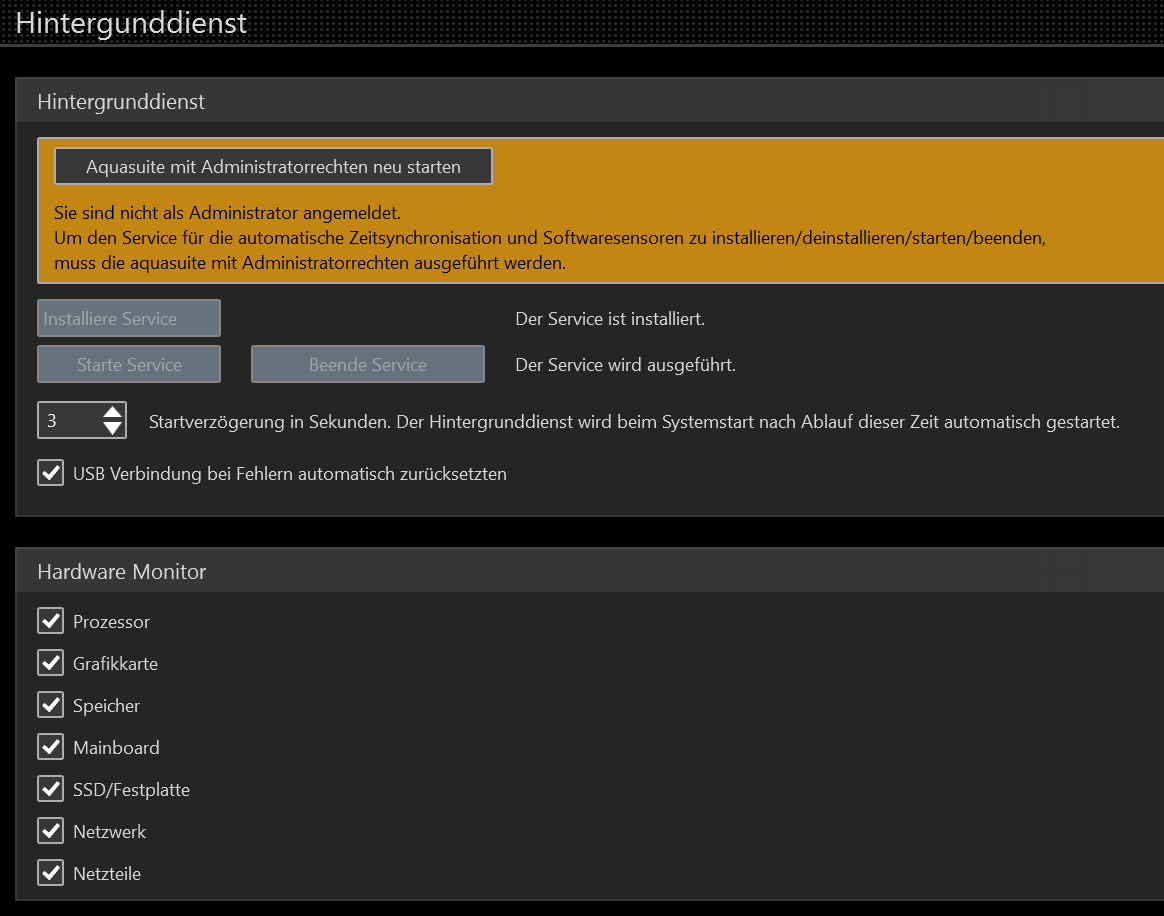Click the 'Der Service wird ausgeführt.' status text
The image size is (1164, 916).
625,365
